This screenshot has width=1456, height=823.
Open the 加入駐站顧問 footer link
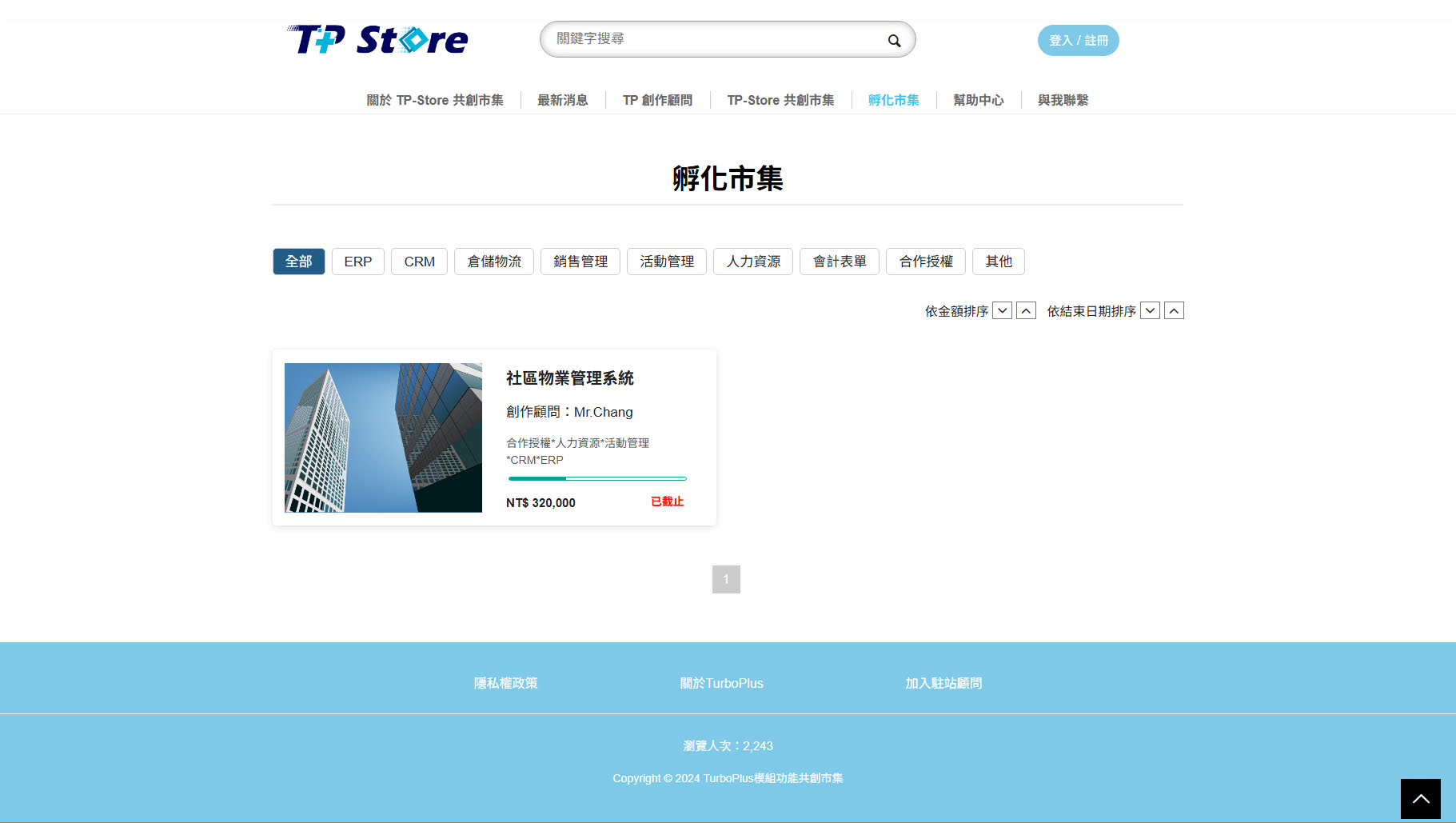pos(943,683)
